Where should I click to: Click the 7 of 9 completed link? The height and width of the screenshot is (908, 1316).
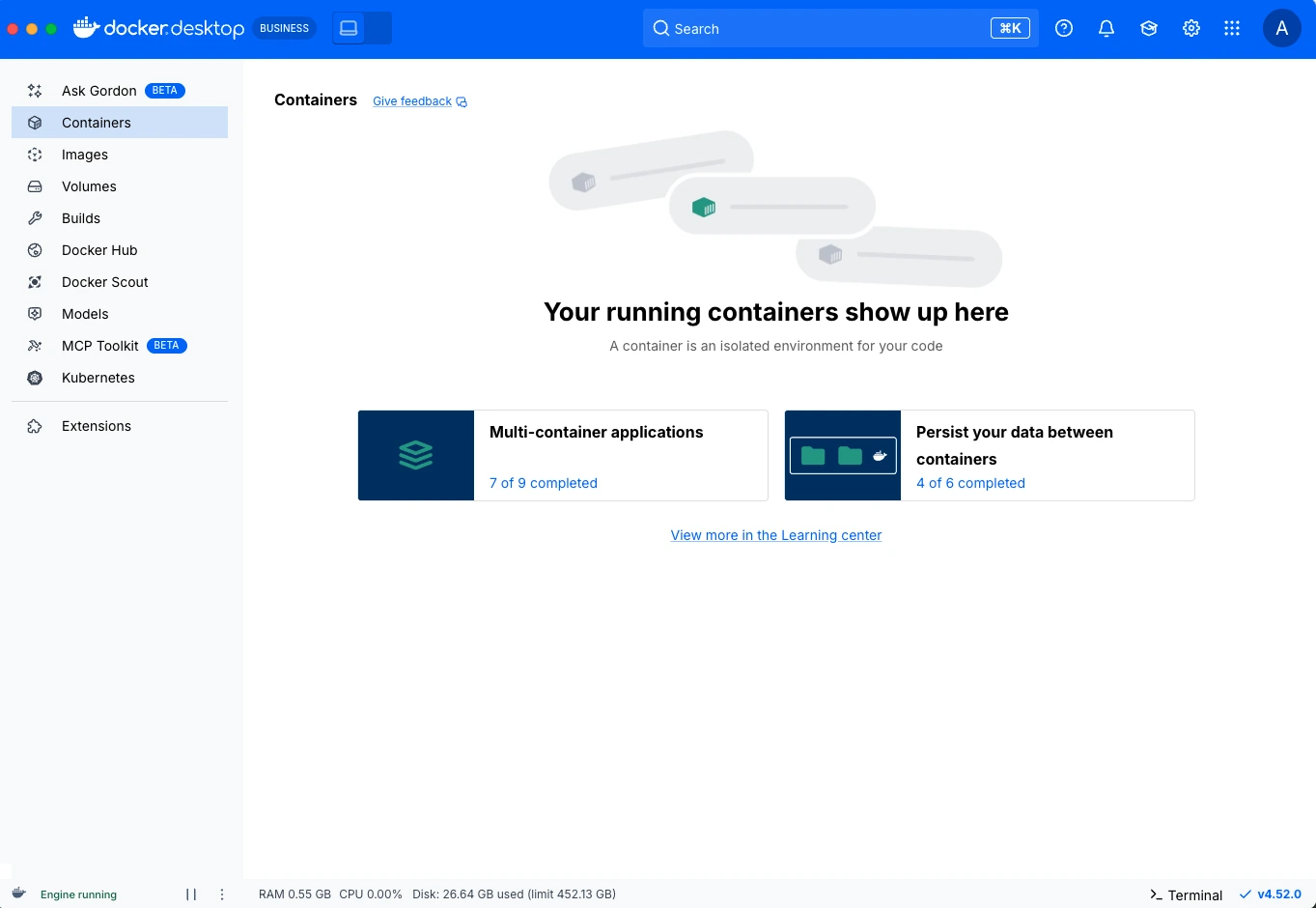click(x=543, y=482)
